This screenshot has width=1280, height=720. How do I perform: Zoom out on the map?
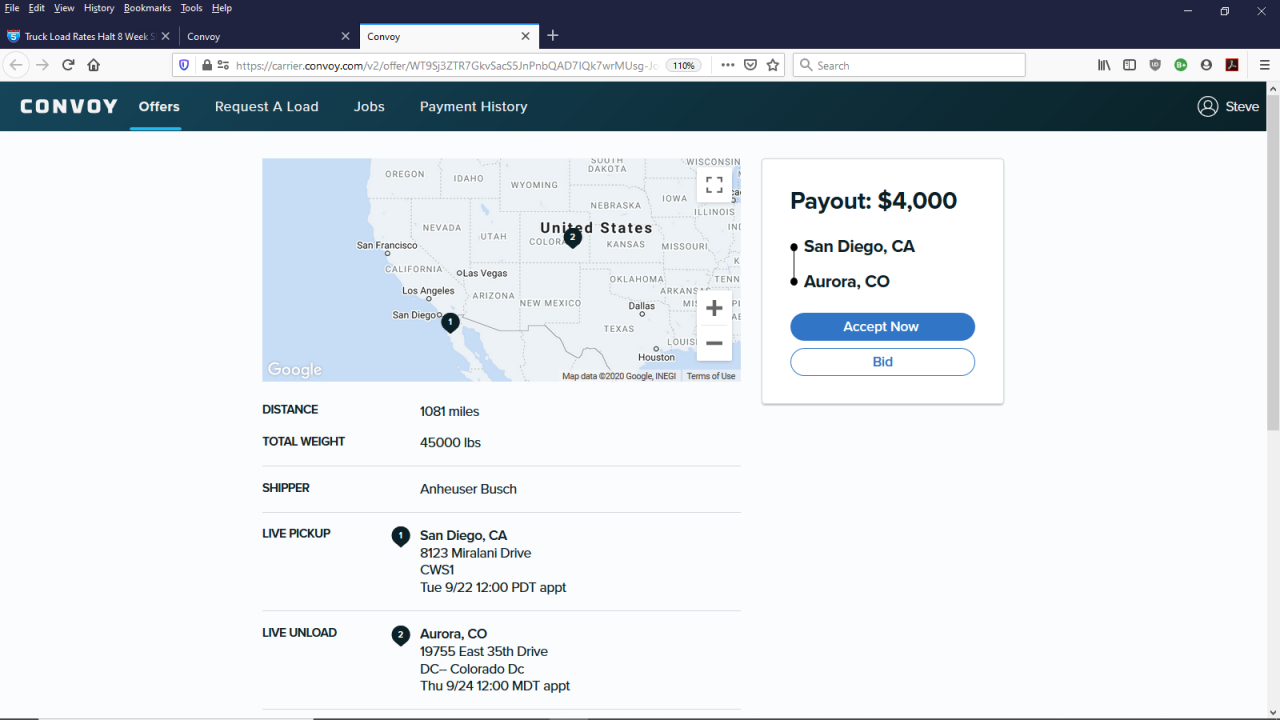714,343
